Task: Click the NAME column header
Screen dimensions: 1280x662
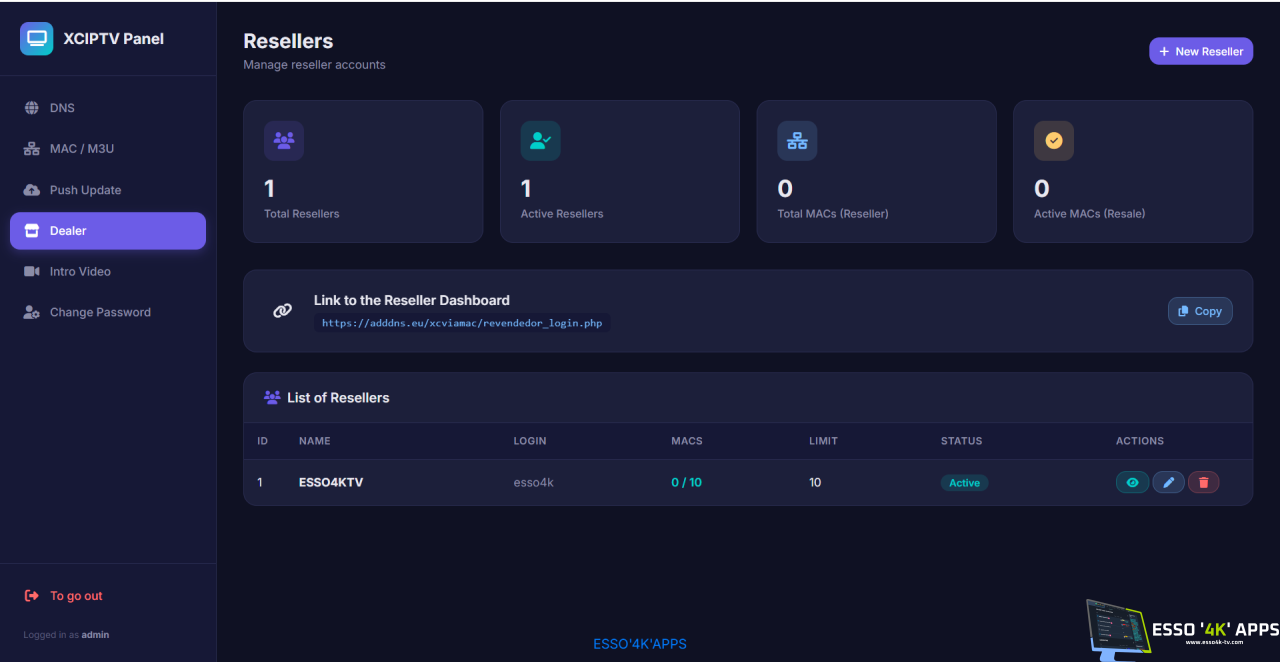Action: point(315,441)
